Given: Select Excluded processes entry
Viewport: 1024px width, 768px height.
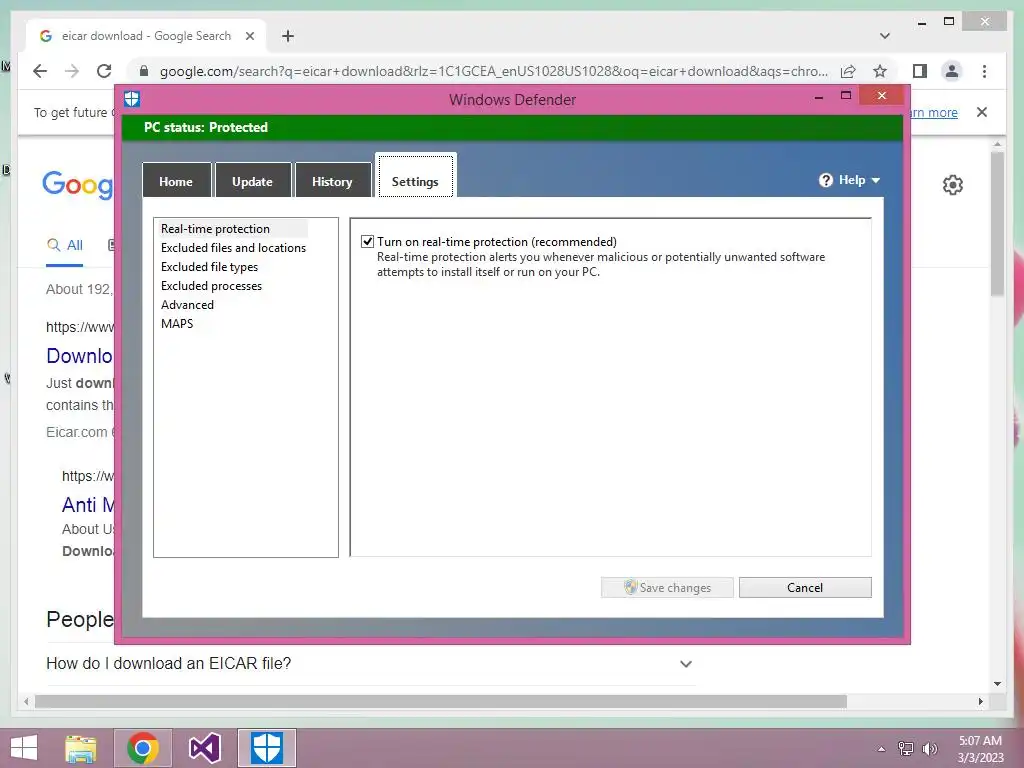Looking at the screenshot, I should pos(212,285).
